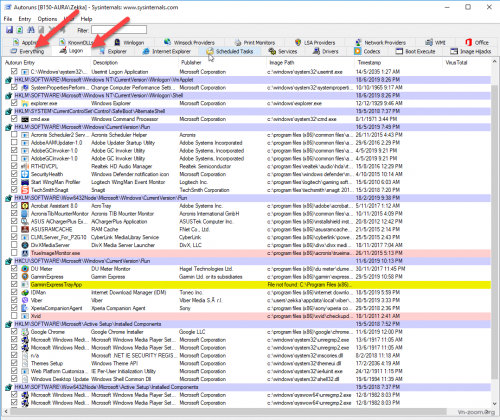Sort by the Description column header

134,63
